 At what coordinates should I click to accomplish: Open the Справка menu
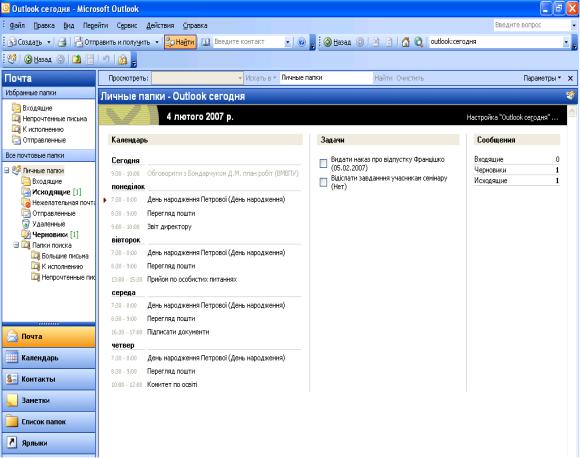pyautogui.click(x=195, y=26)
